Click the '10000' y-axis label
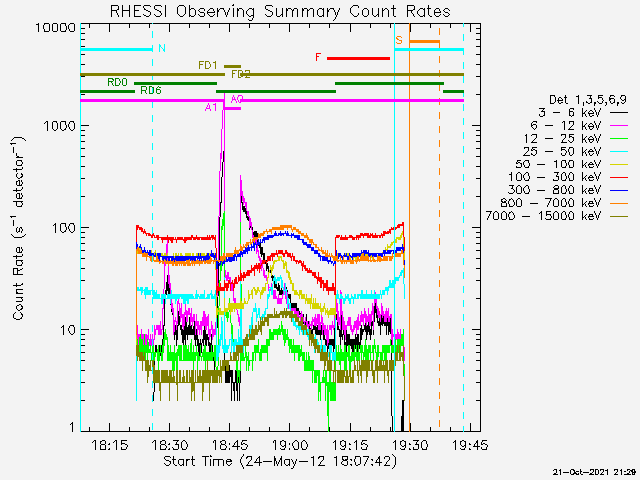The image size is (640, 480). 56,28
